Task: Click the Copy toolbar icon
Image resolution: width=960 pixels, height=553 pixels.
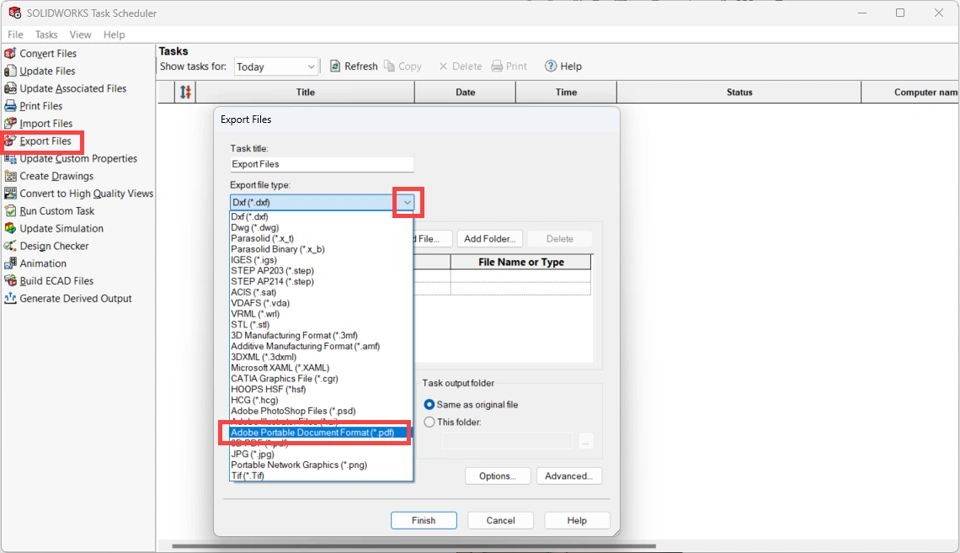Action: pyautogui.click(x=389, y=66)
